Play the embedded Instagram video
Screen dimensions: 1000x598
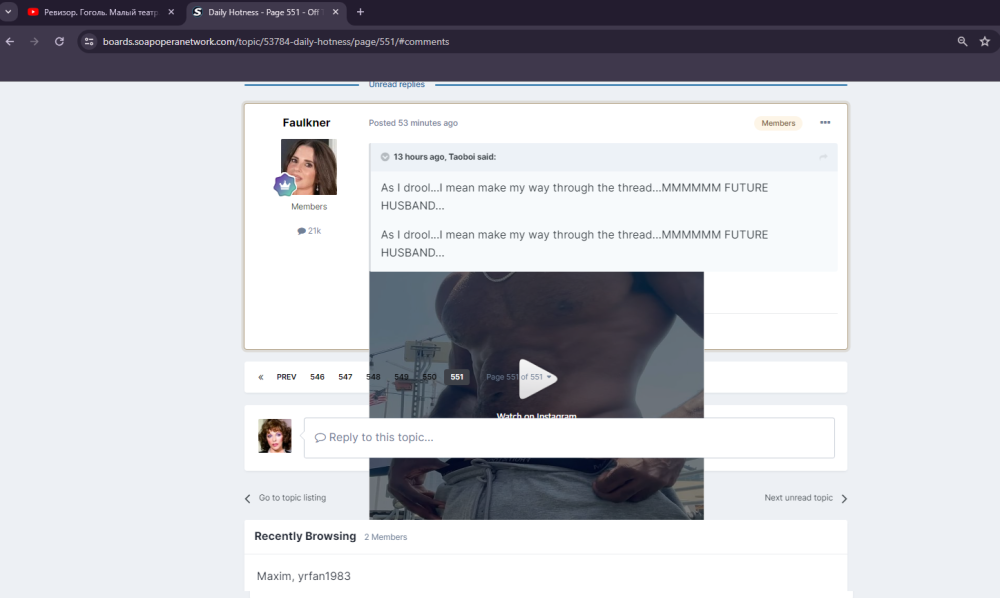(x=536, y=378)
